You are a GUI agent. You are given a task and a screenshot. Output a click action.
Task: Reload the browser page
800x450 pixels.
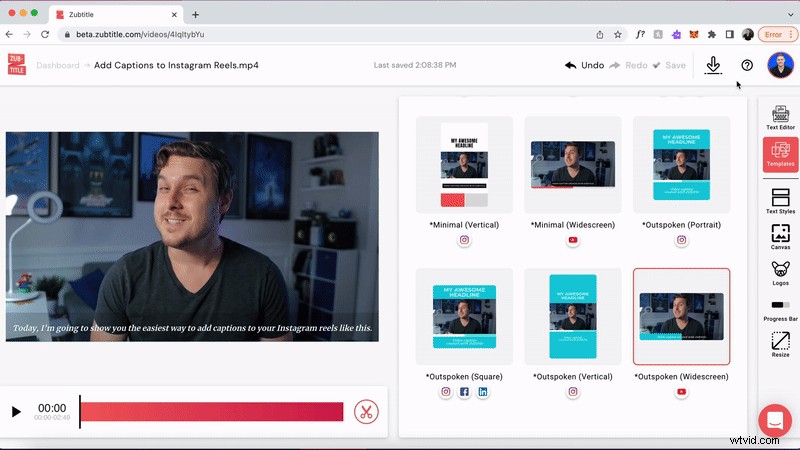(x=45, y=34)
